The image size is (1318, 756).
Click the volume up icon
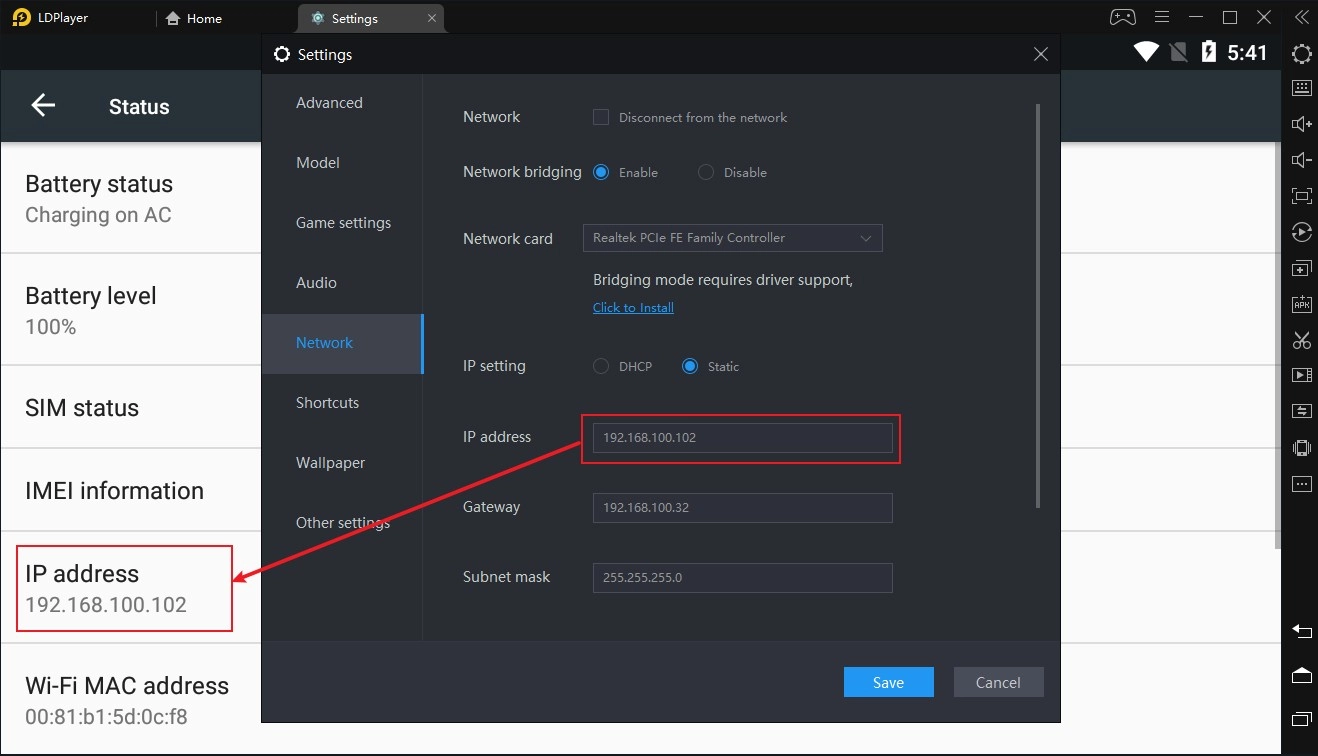(1301, 124)
